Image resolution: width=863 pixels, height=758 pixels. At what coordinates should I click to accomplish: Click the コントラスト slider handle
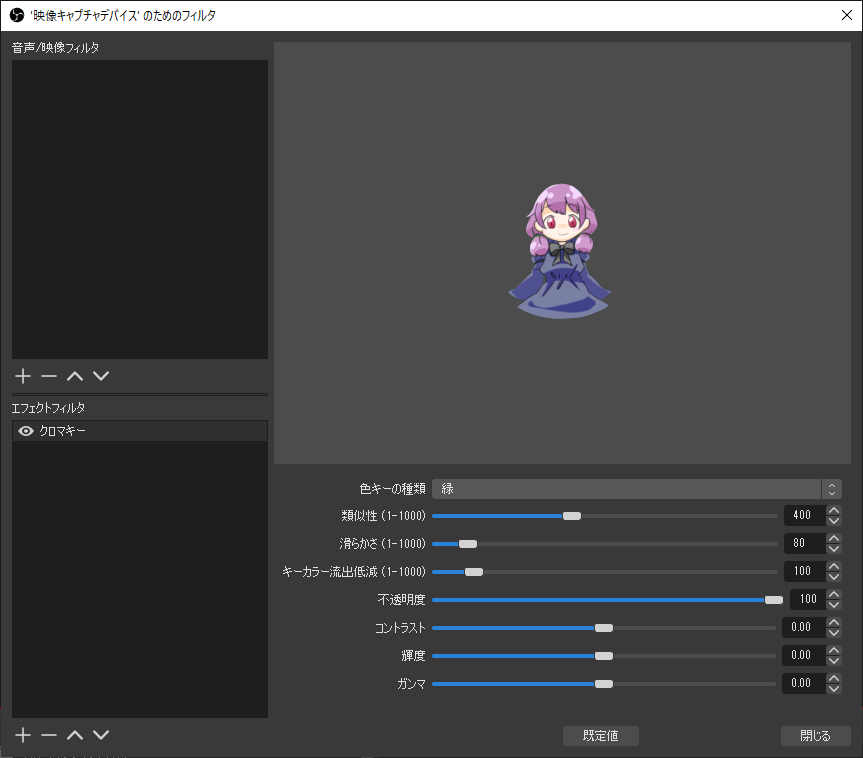tap(604, 628)
